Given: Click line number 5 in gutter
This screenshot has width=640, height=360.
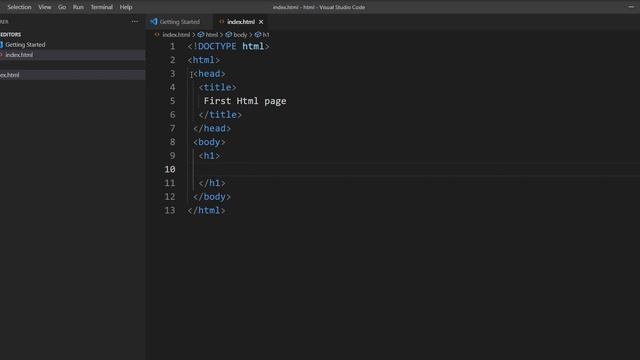Looking at the screenshot, I should [172, 101].
